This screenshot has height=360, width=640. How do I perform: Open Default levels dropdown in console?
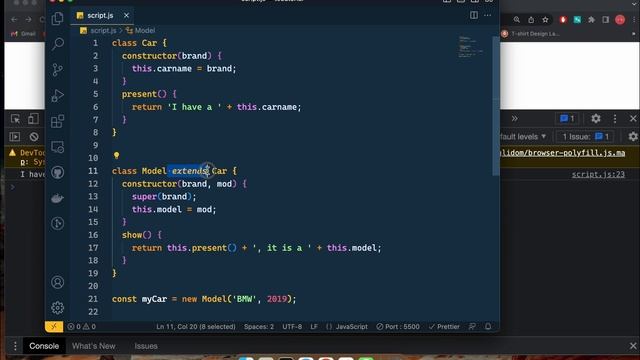tap(524, 137)
